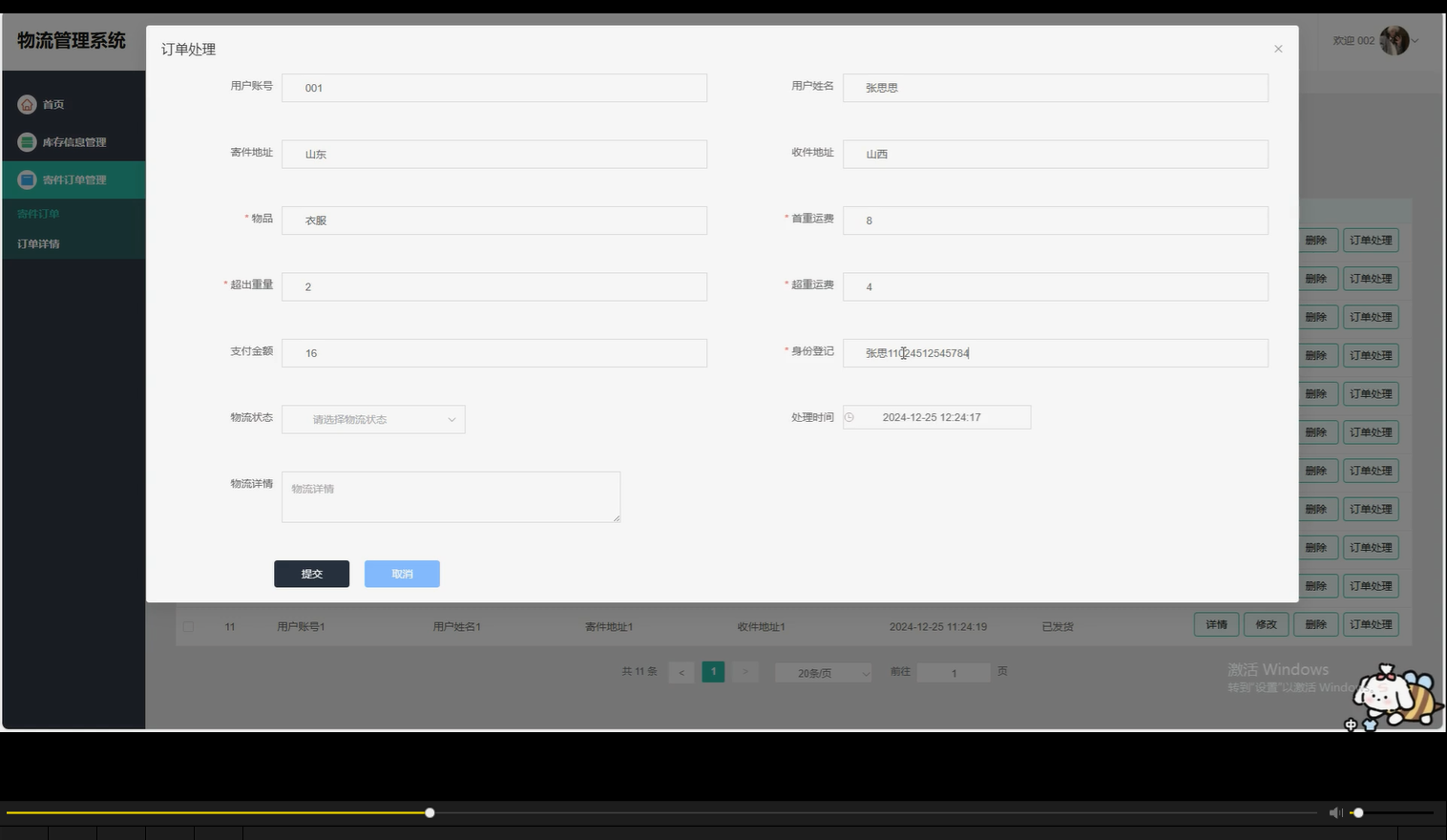Click the 处理时间 date-time field
Image resolution: width=1447 pixels, height=840 pixels.
tap(936, 417)
